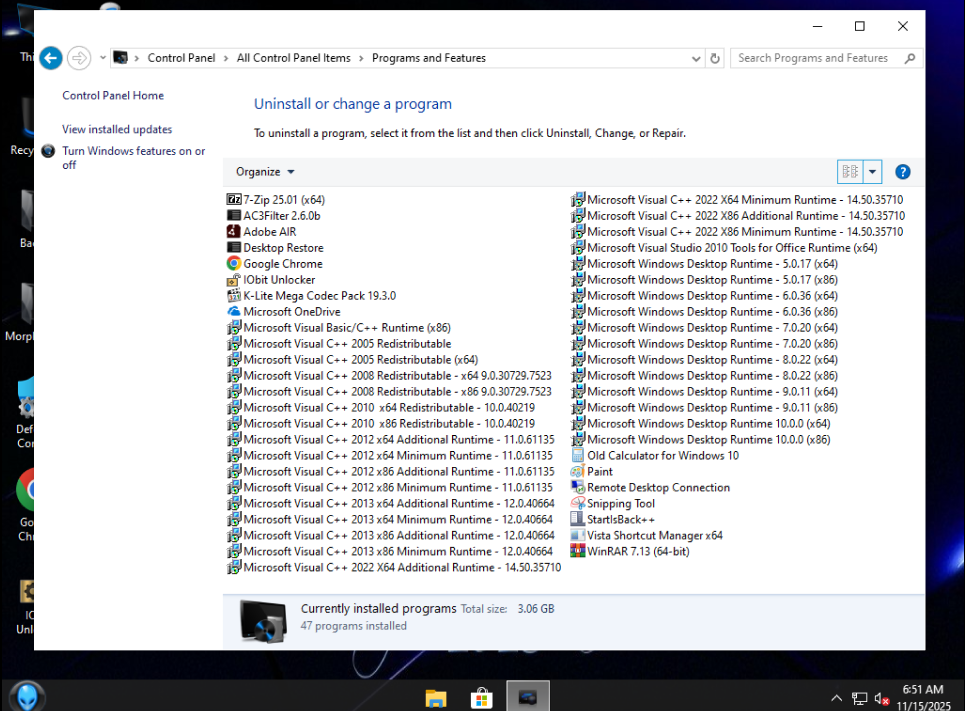Select the 7-Zip 25.01 program icon

[234, 200]
